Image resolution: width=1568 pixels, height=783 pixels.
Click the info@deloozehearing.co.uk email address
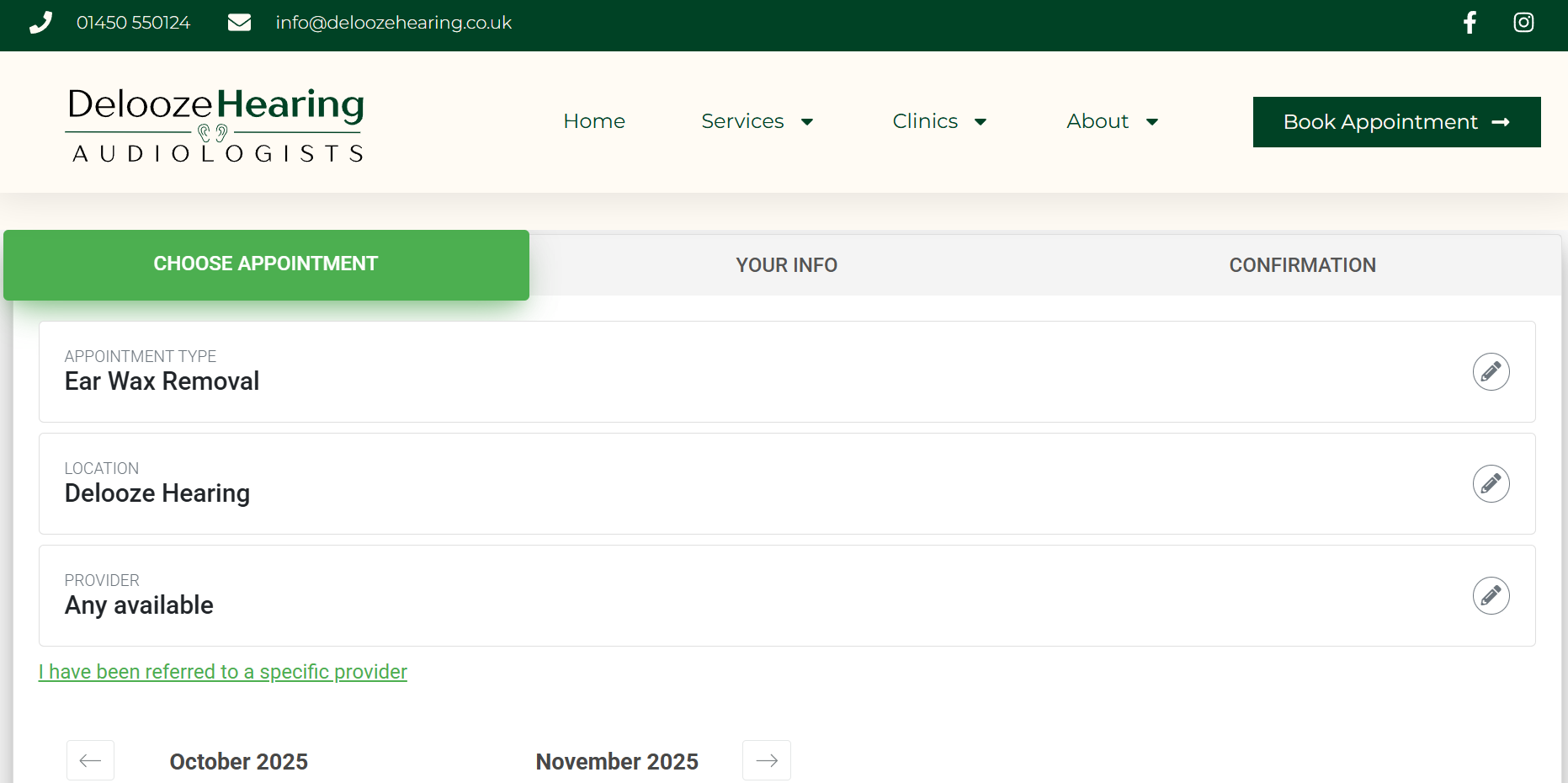(393, 23)
